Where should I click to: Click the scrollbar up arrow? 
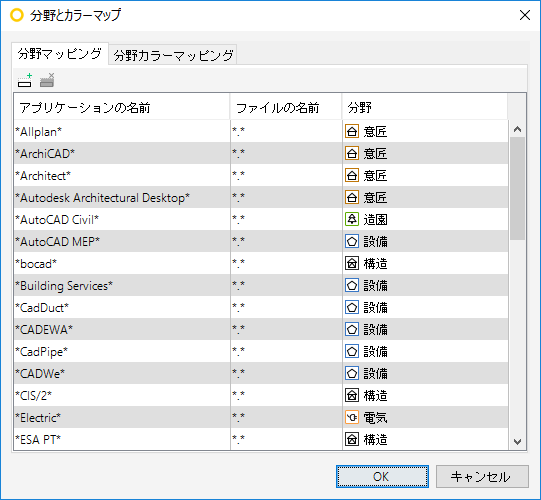(517, 129)
